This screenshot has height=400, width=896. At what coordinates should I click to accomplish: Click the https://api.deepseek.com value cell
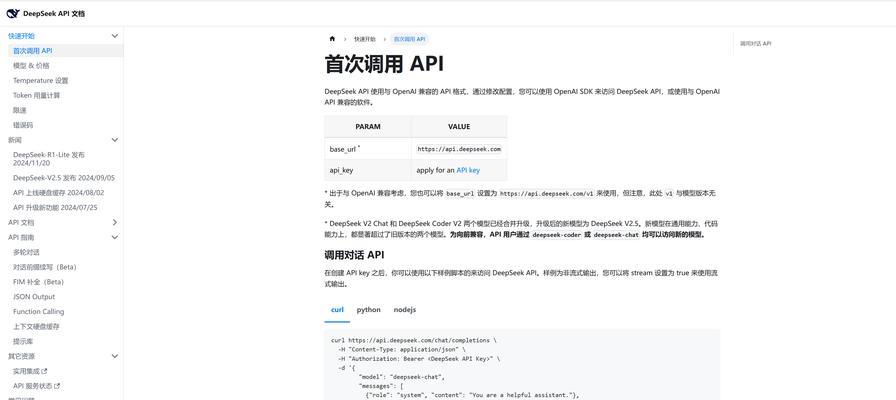pyautogui.click(x=459, y=149)
